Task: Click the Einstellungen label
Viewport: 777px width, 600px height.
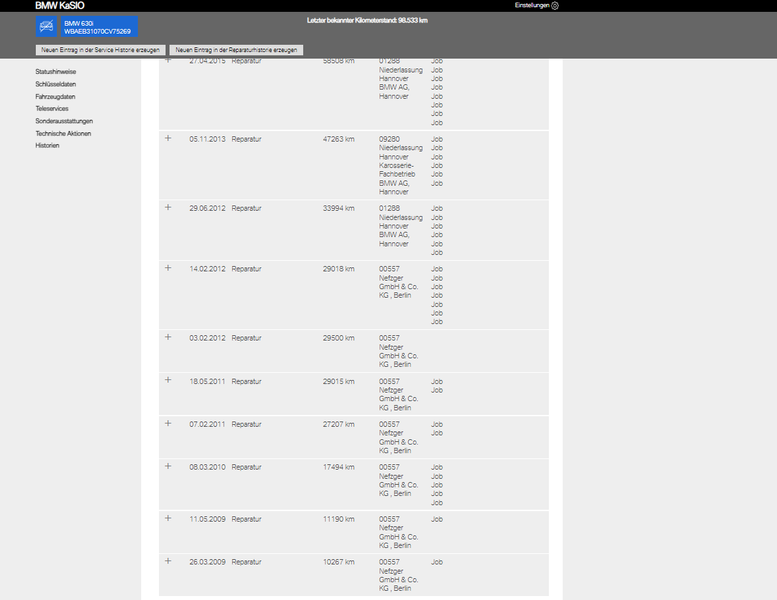Action: (x=532, y=5)
